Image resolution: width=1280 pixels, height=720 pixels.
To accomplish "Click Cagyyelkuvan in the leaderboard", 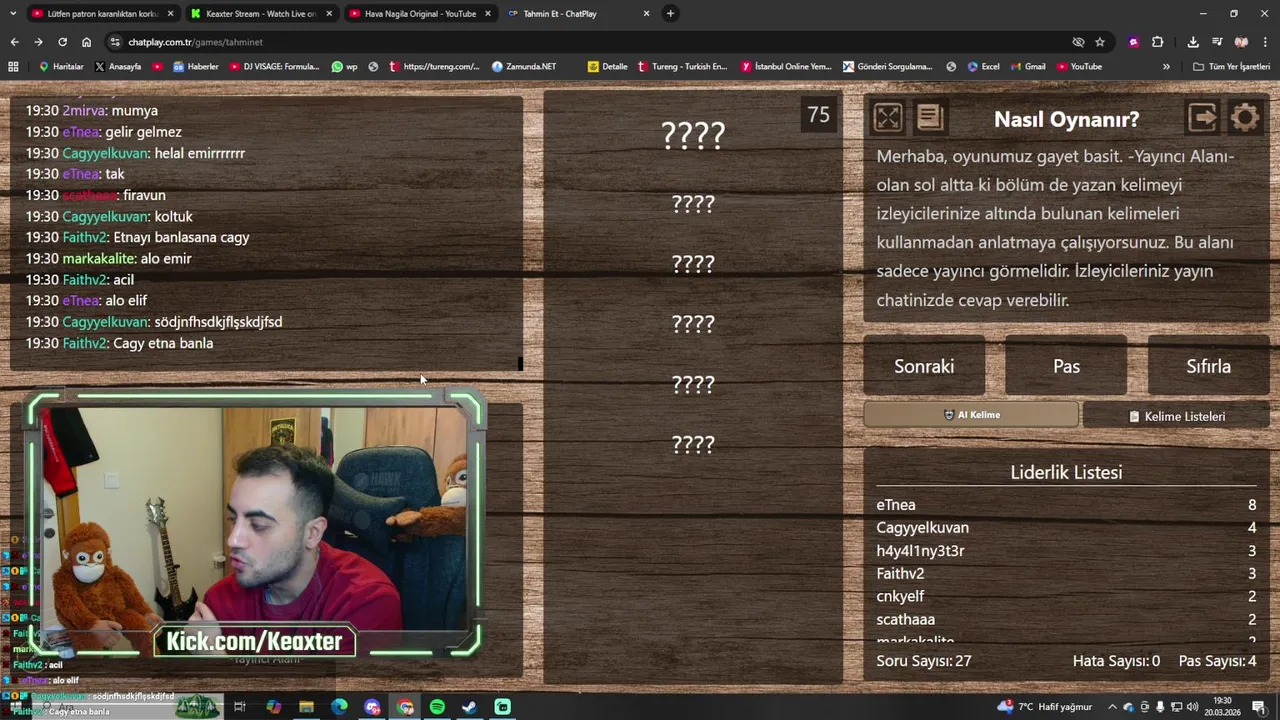I will click(x=923, y=528).
